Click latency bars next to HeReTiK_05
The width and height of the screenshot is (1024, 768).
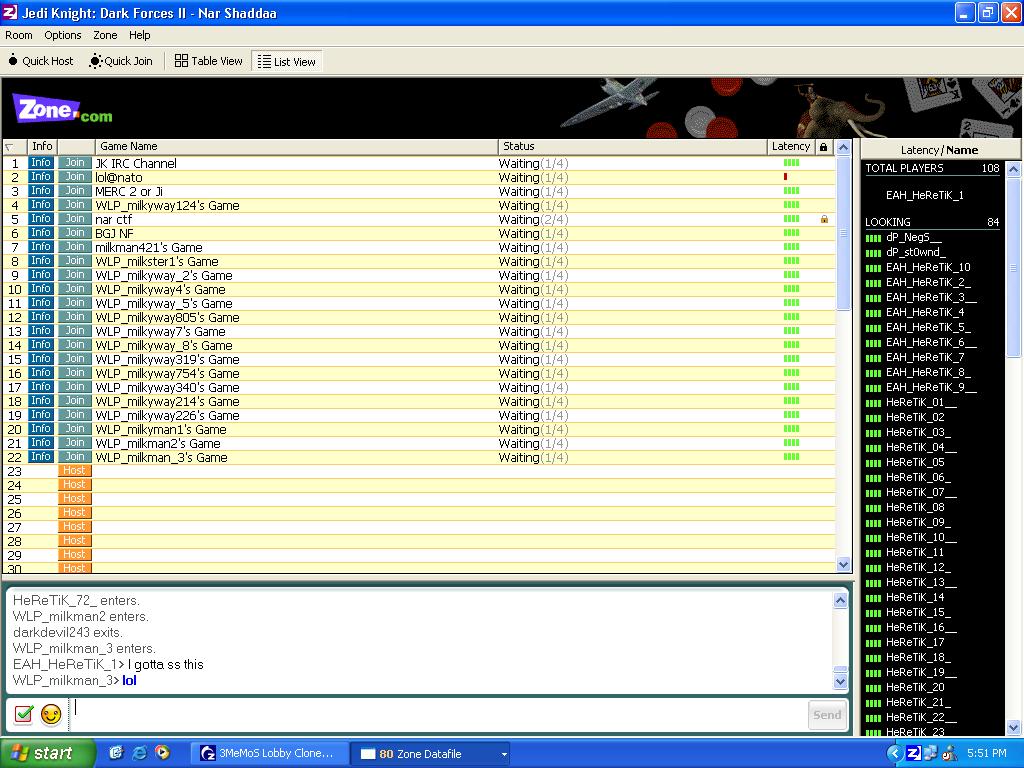(x=873, y=463)
